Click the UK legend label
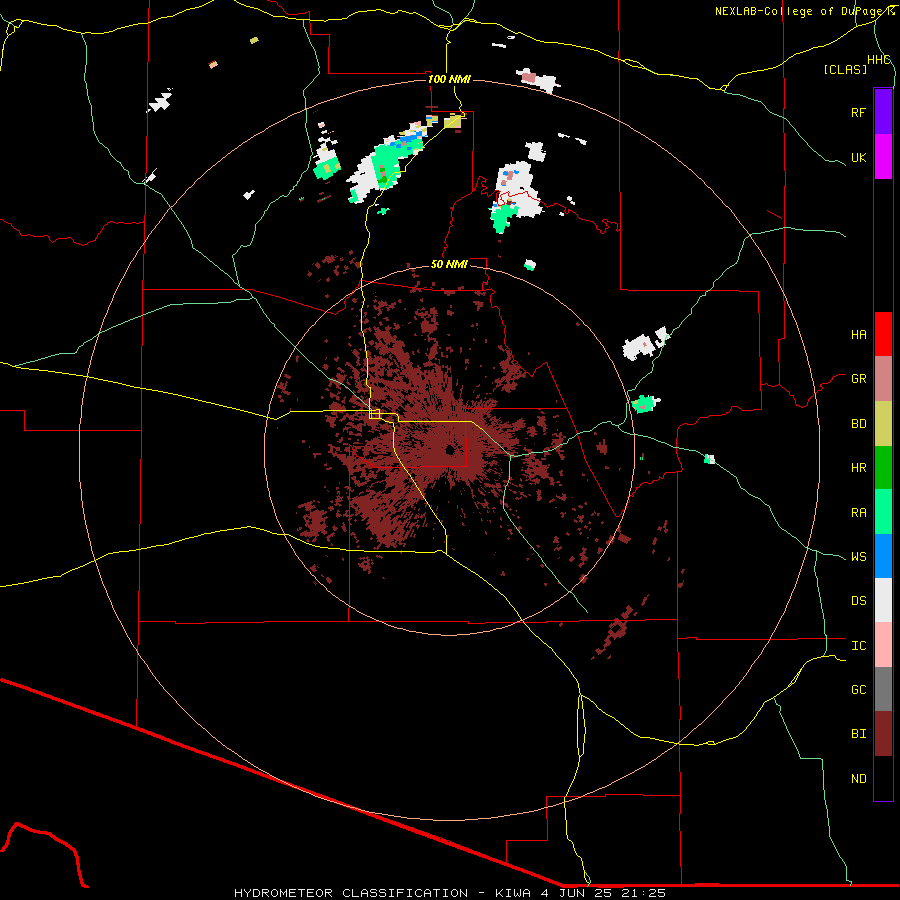Viewport: 900px width, 900px height. click(858, 157)
